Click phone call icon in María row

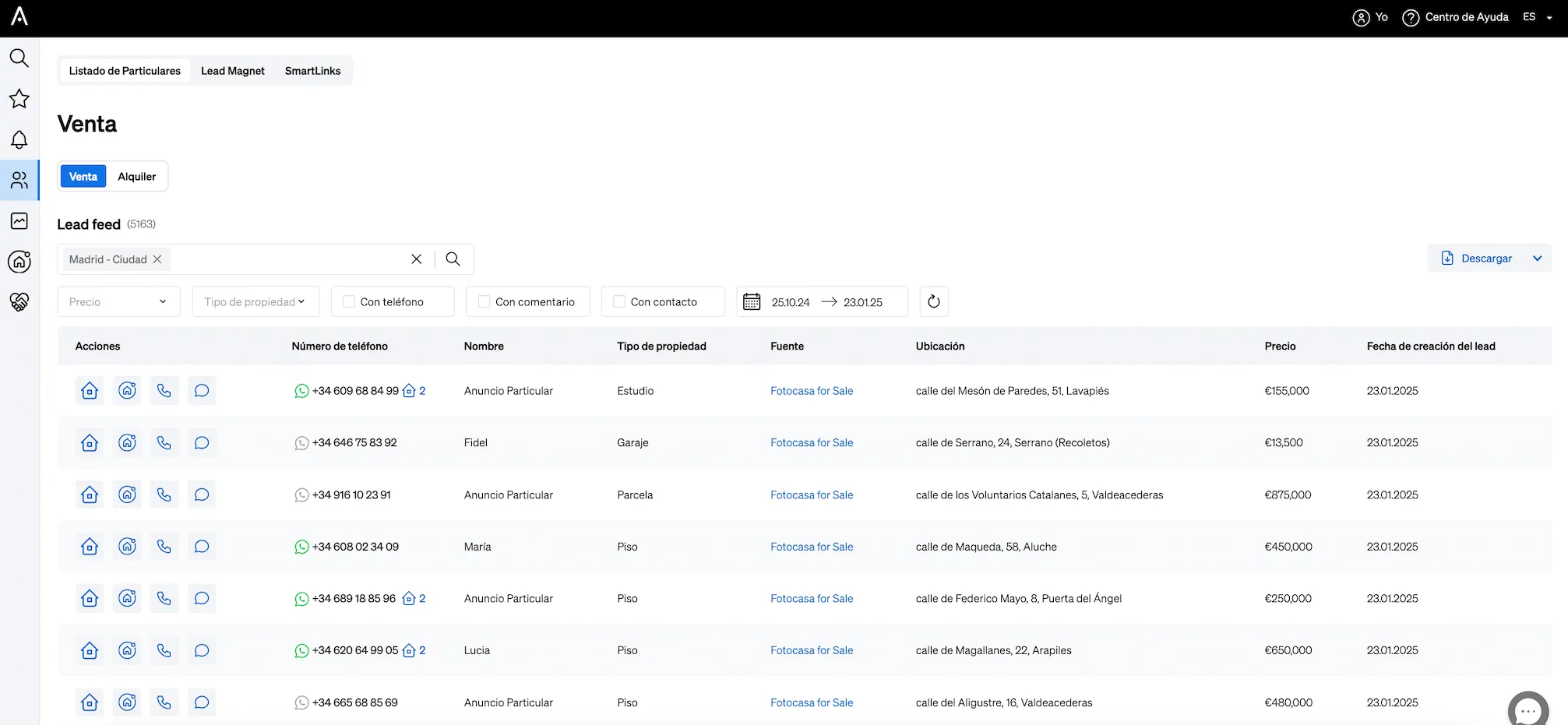(164, 547)
